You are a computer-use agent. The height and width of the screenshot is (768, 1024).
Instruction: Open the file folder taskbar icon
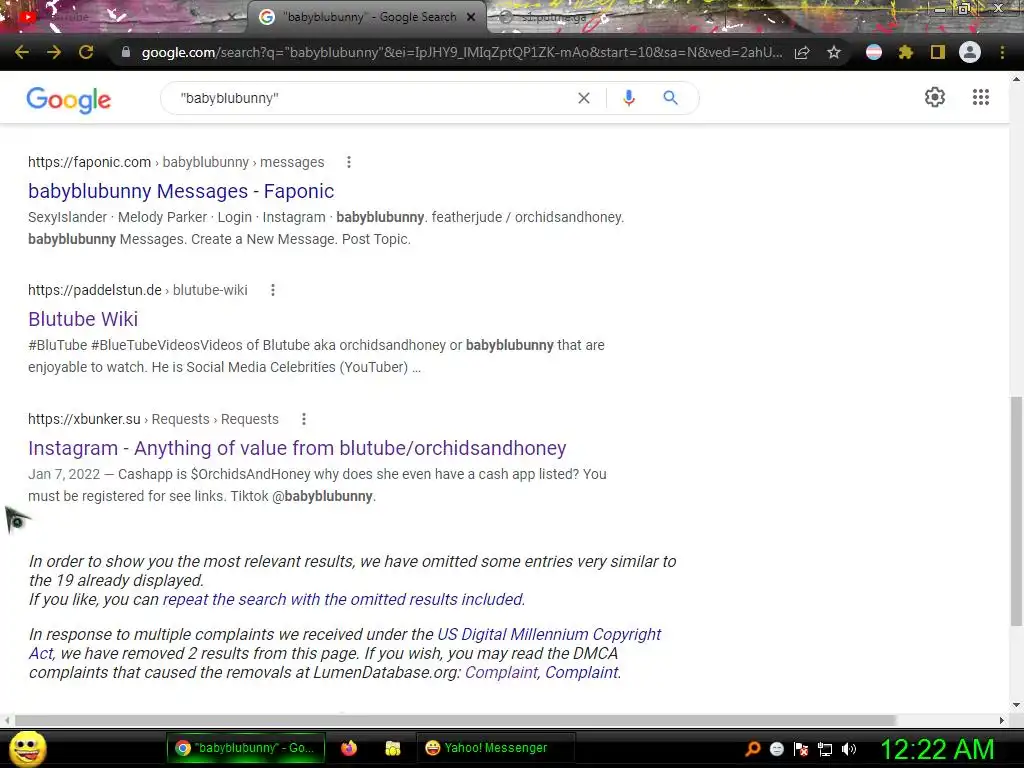pyautogui.click(x=392, y=748)
